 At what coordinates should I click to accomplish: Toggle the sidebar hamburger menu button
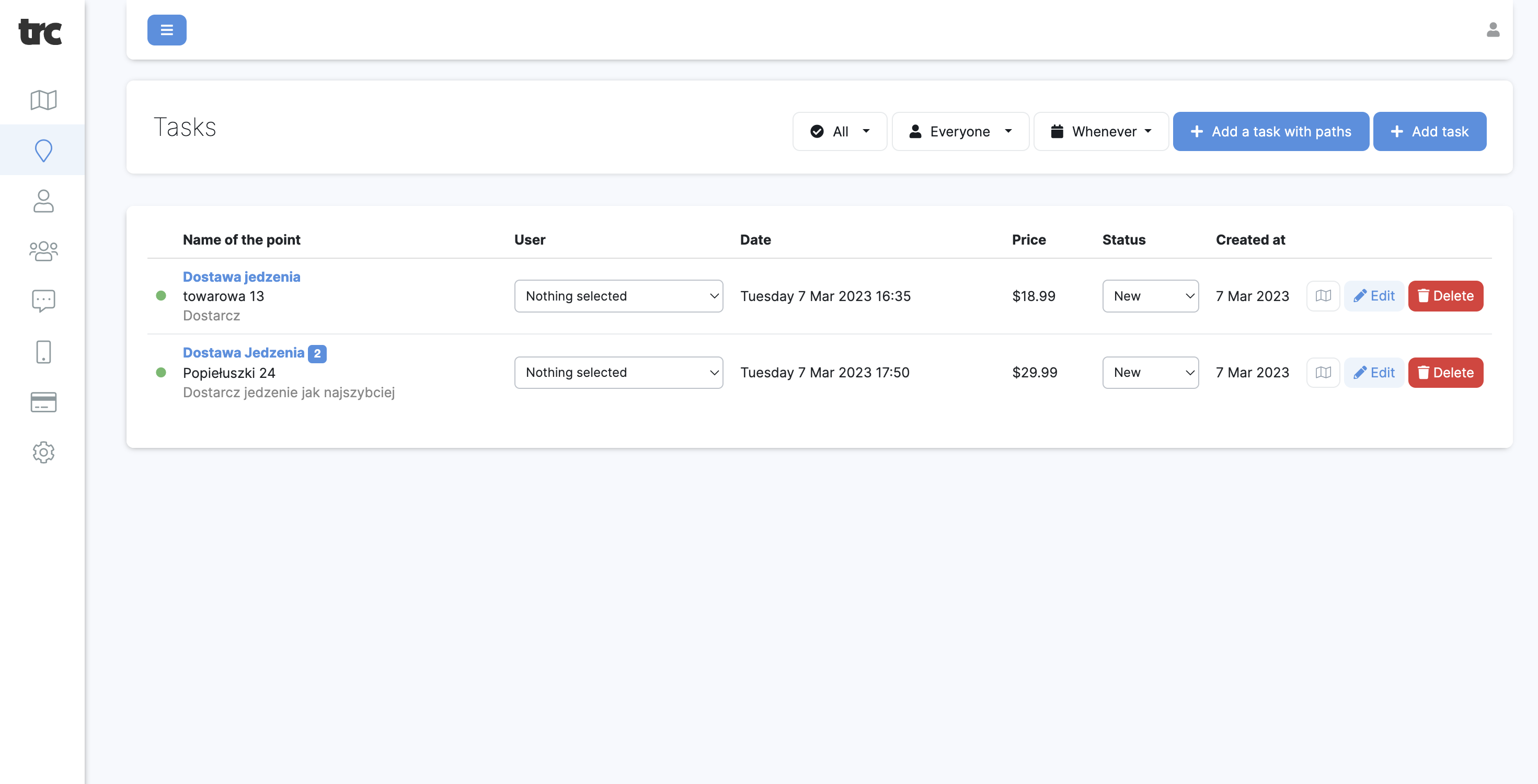tap(167, 29)
